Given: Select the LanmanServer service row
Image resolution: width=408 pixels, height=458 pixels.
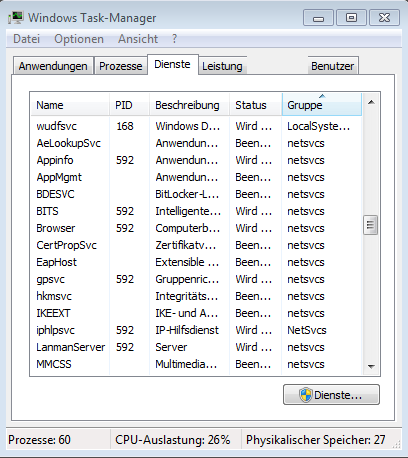Looking at the screenshot, I should click(x=196, y=347).
